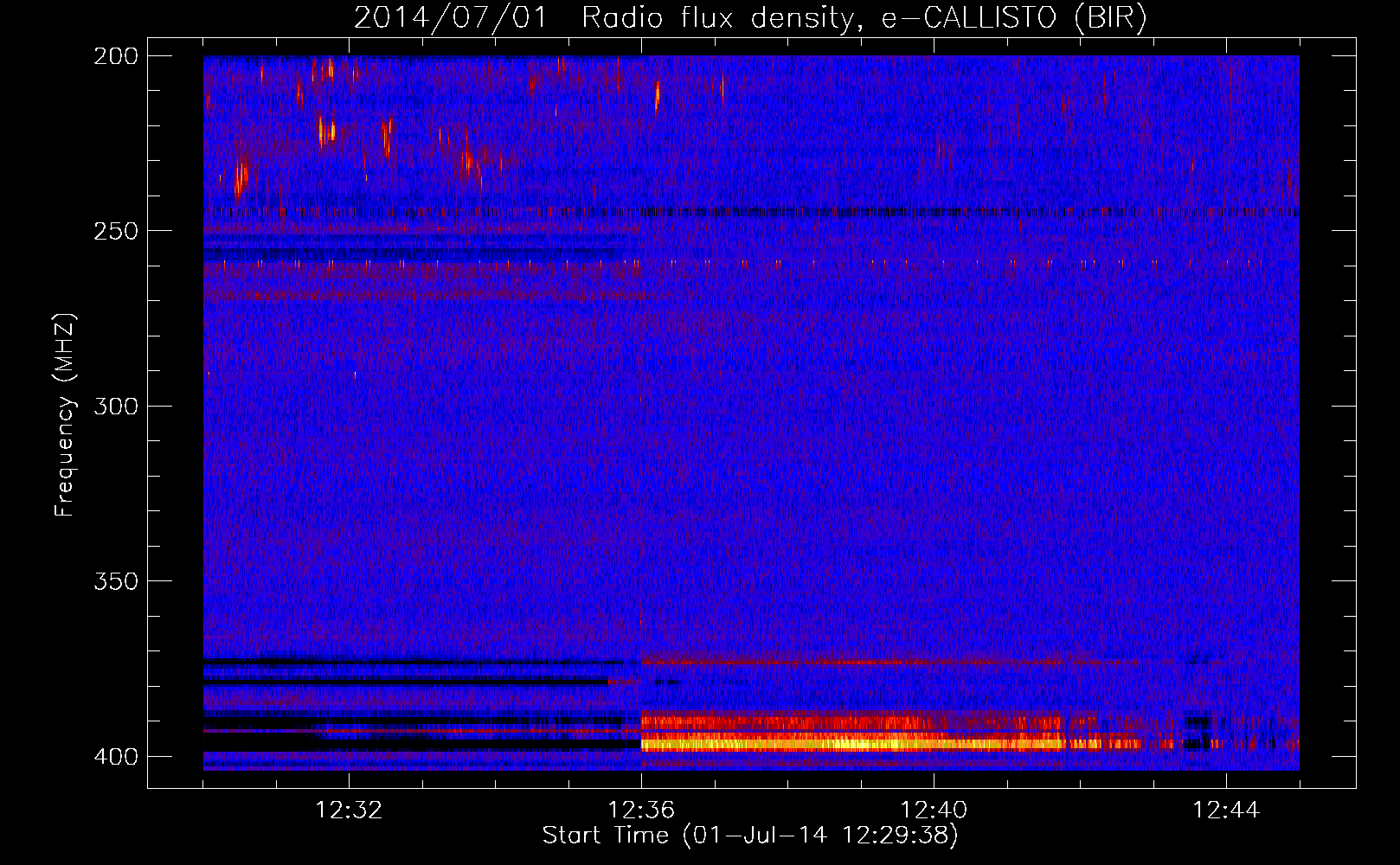The image size is (1400, 865).
Task: Click the "Start Time (01-Jul-14 12:29:38)" axis label
Action: [750, 836]
